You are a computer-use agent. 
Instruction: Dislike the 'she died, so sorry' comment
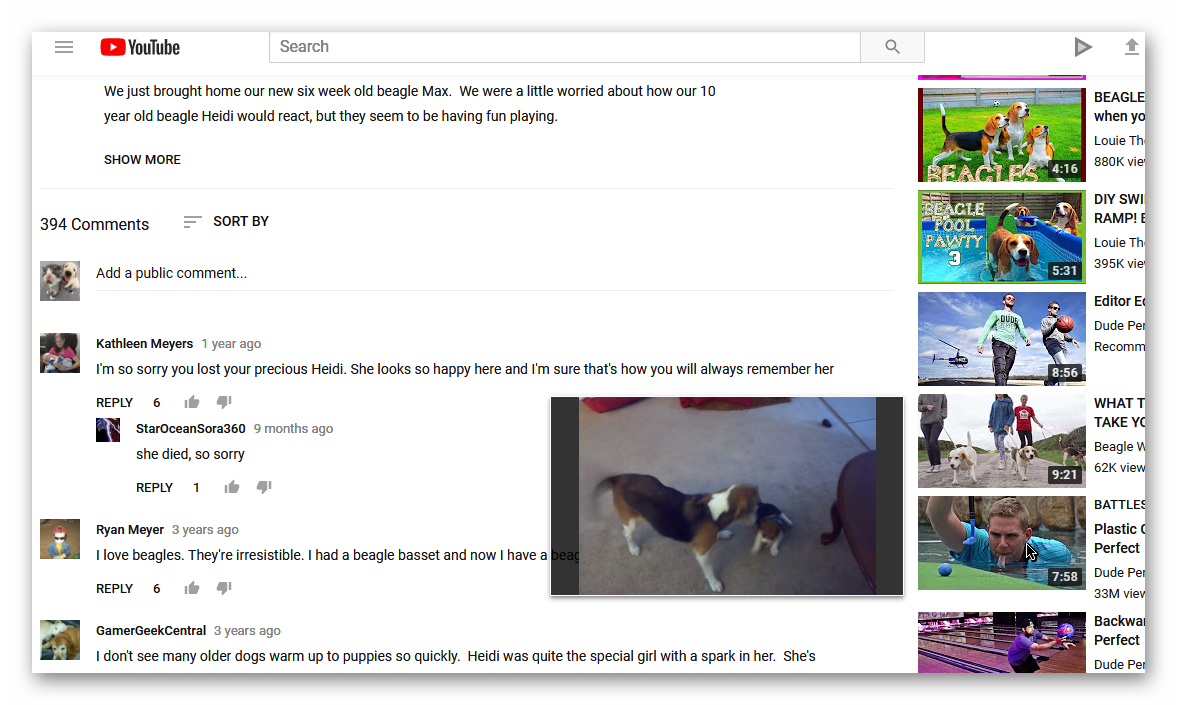[x=263, y=487]
